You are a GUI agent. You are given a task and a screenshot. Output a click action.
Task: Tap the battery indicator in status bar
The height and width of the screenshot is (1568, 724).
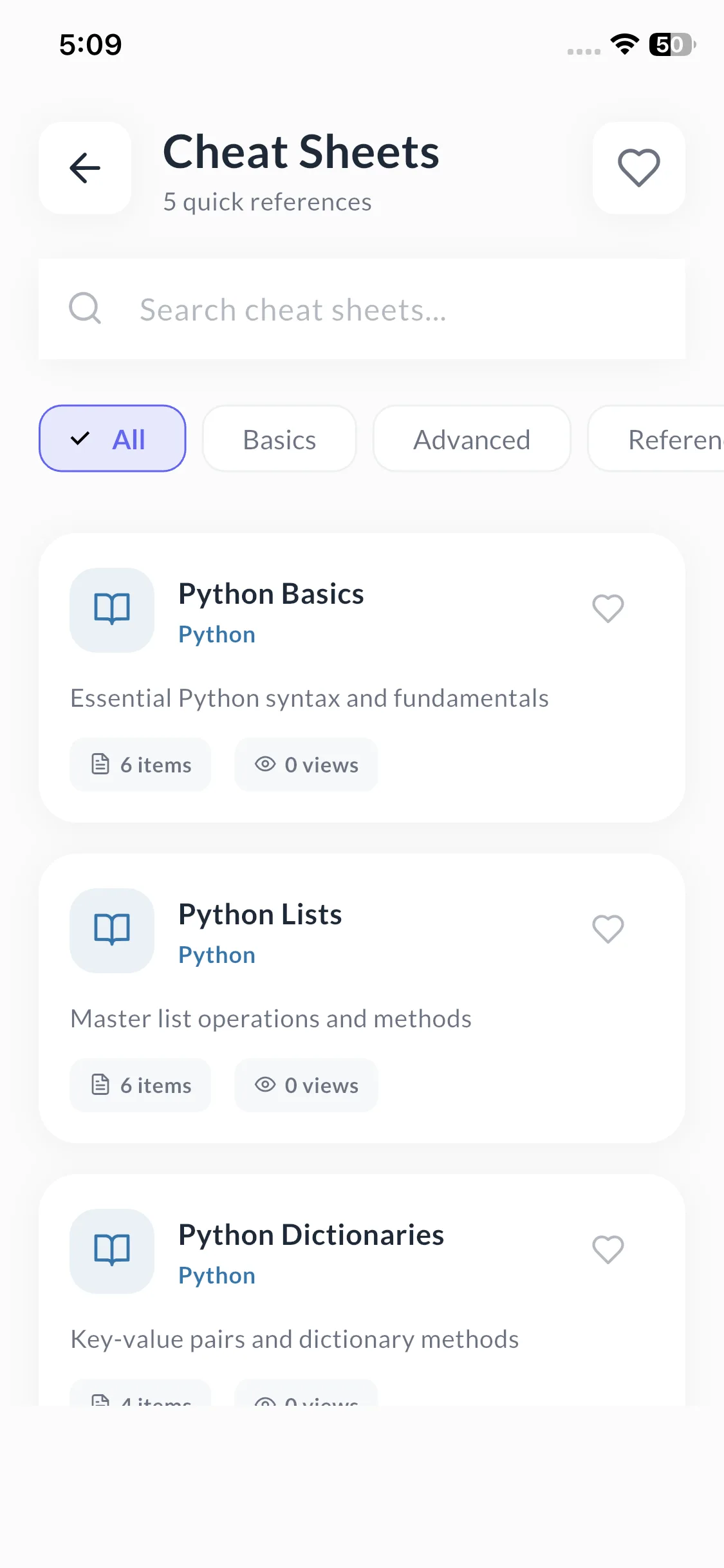point(672,44)
